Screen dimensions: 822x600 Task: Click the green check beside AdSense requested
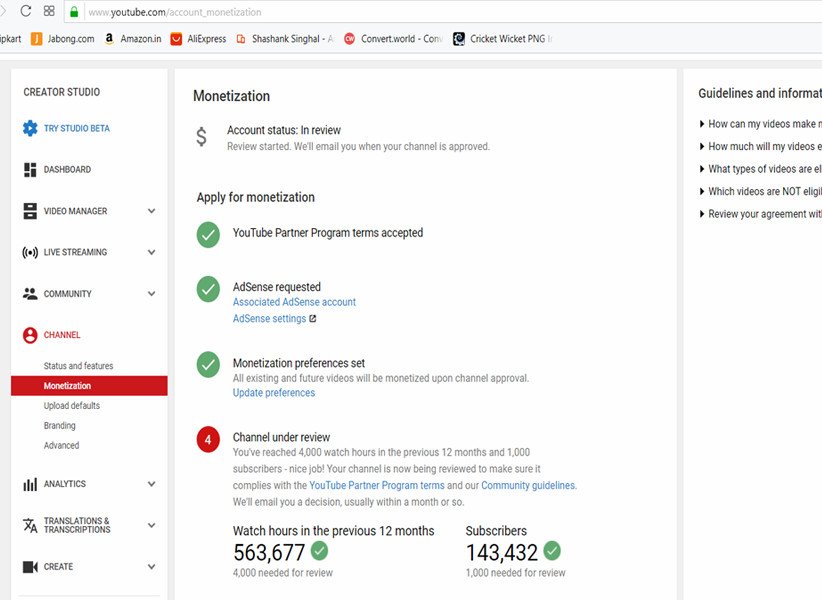click(208, 289)
